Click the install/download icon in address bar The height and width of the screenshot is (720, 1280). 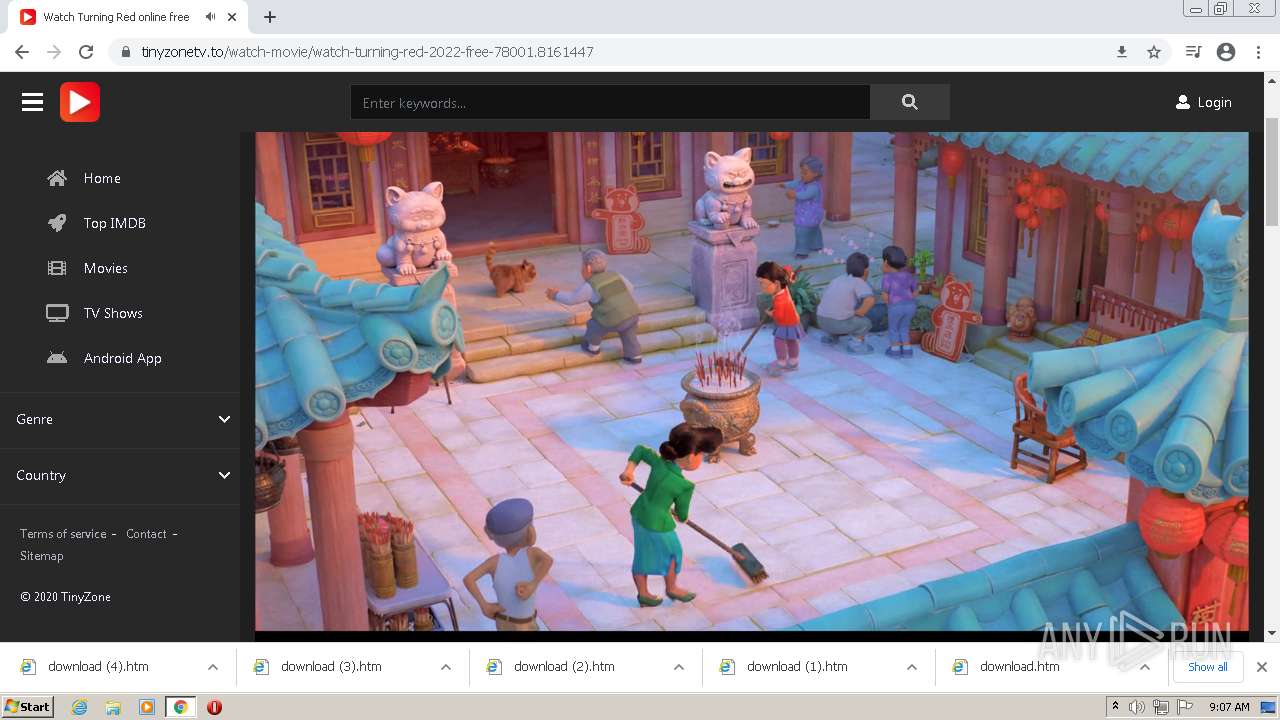point(1122,52)
